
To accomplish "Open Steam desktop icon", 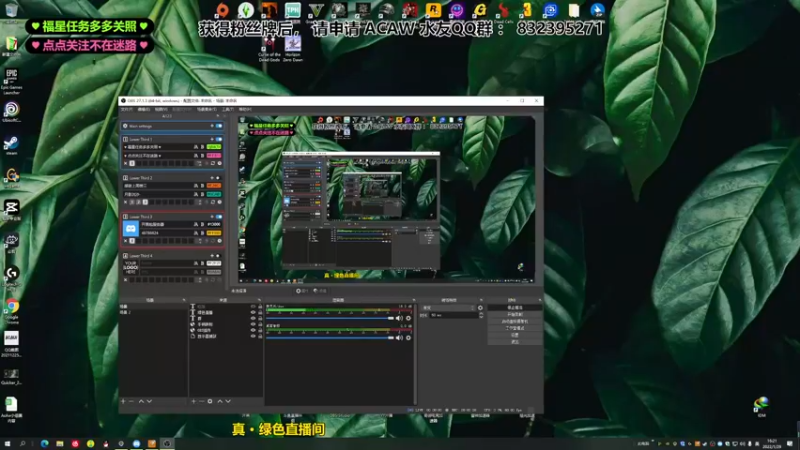I will (x=11, y=145).
